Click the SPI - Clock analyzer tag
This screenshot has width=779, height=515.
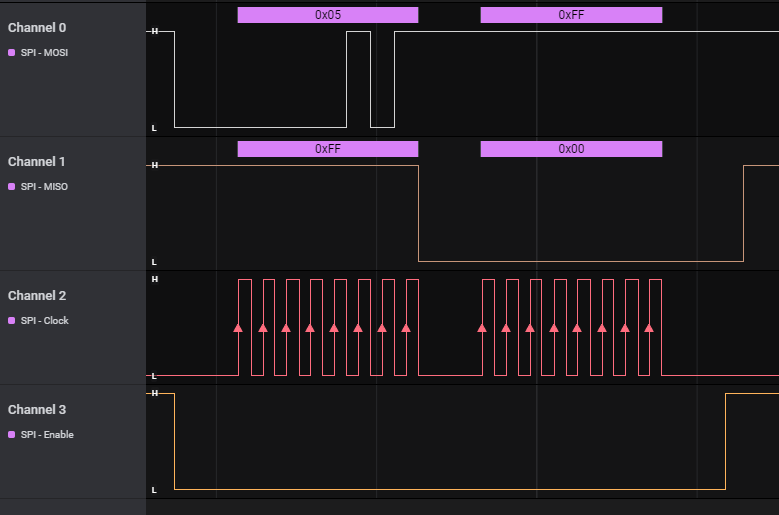point(45,321)
